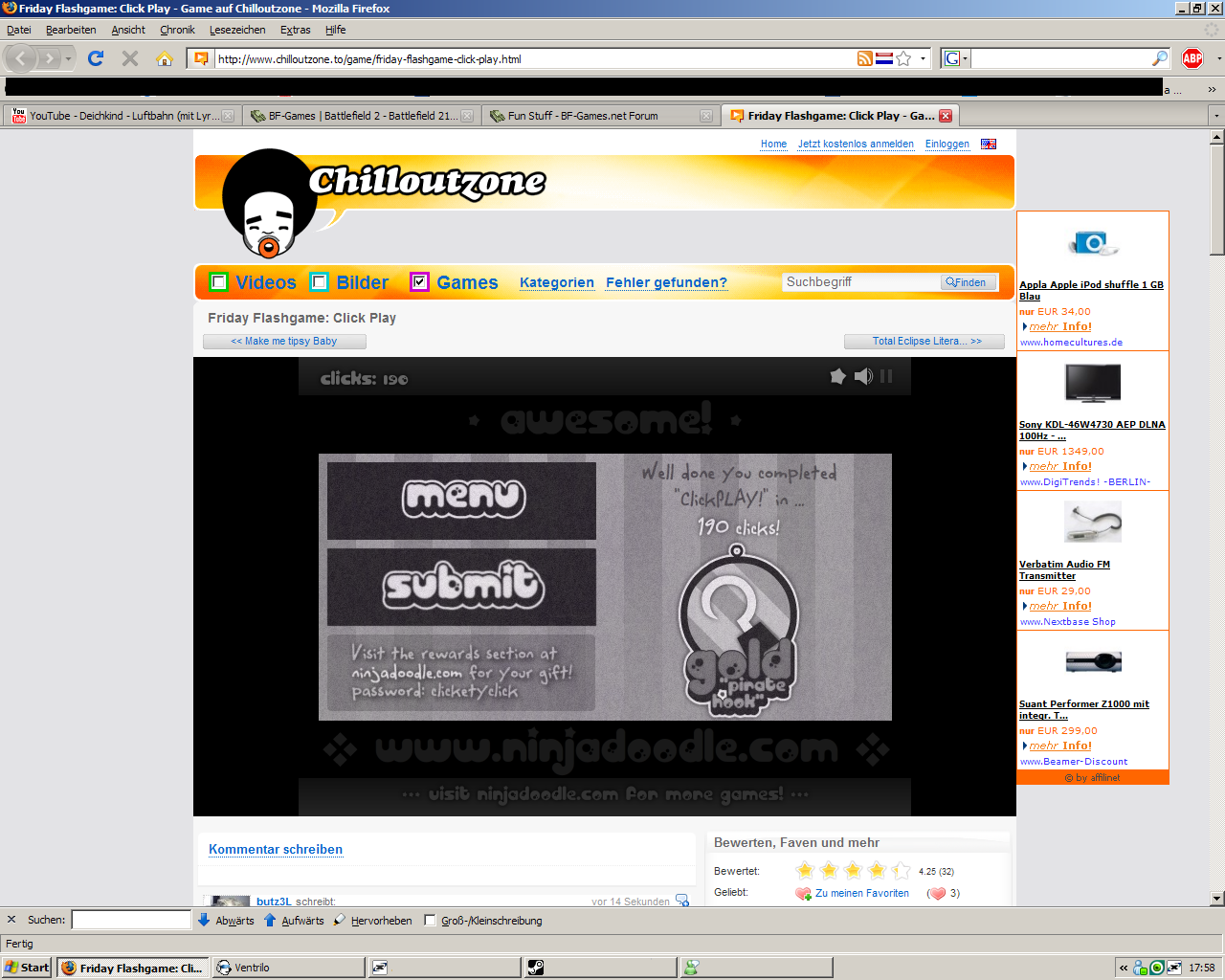Open the back/forward history dropdown arrow
This screenshot has width=1225, height=980.
[x=68, y=59]
